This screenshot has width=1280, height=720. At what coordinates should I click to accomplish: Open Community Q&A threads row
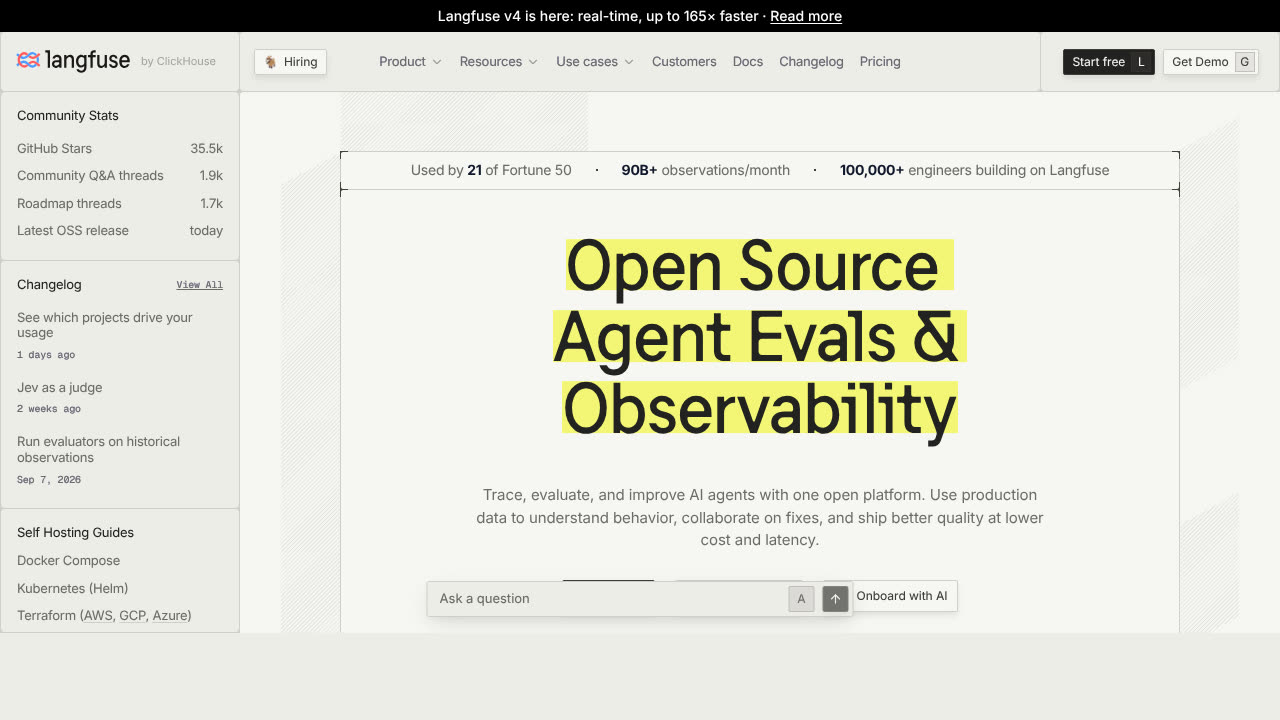tap(120, 176)
